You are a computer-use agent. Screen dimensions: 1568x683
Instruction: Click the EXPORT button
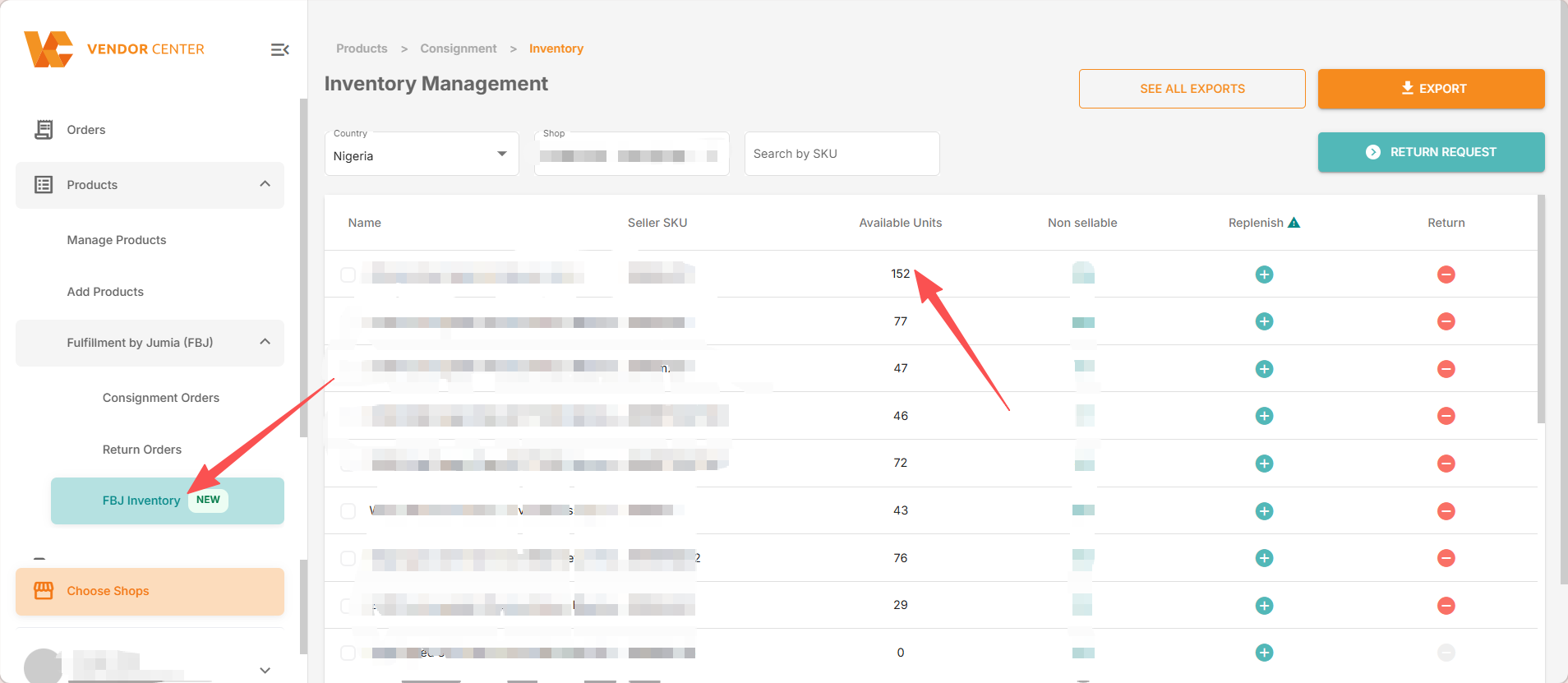click(1431, 89)
